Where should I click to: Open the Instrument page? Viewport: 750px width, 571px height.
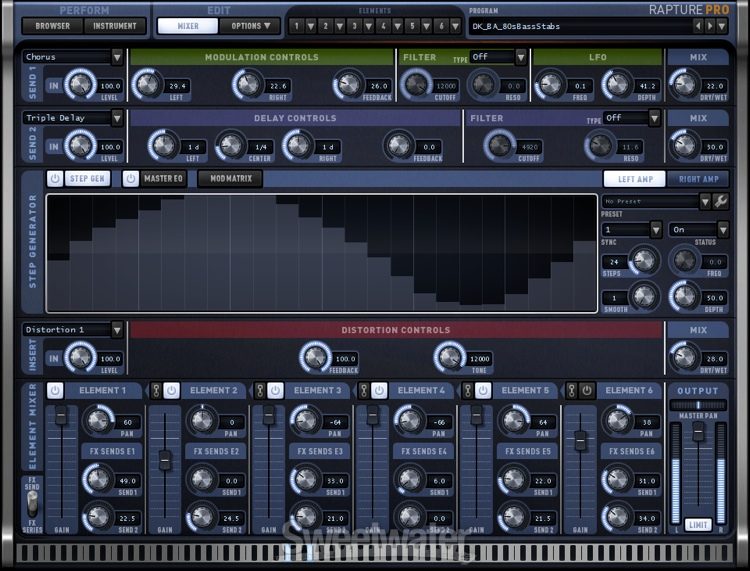114,26
